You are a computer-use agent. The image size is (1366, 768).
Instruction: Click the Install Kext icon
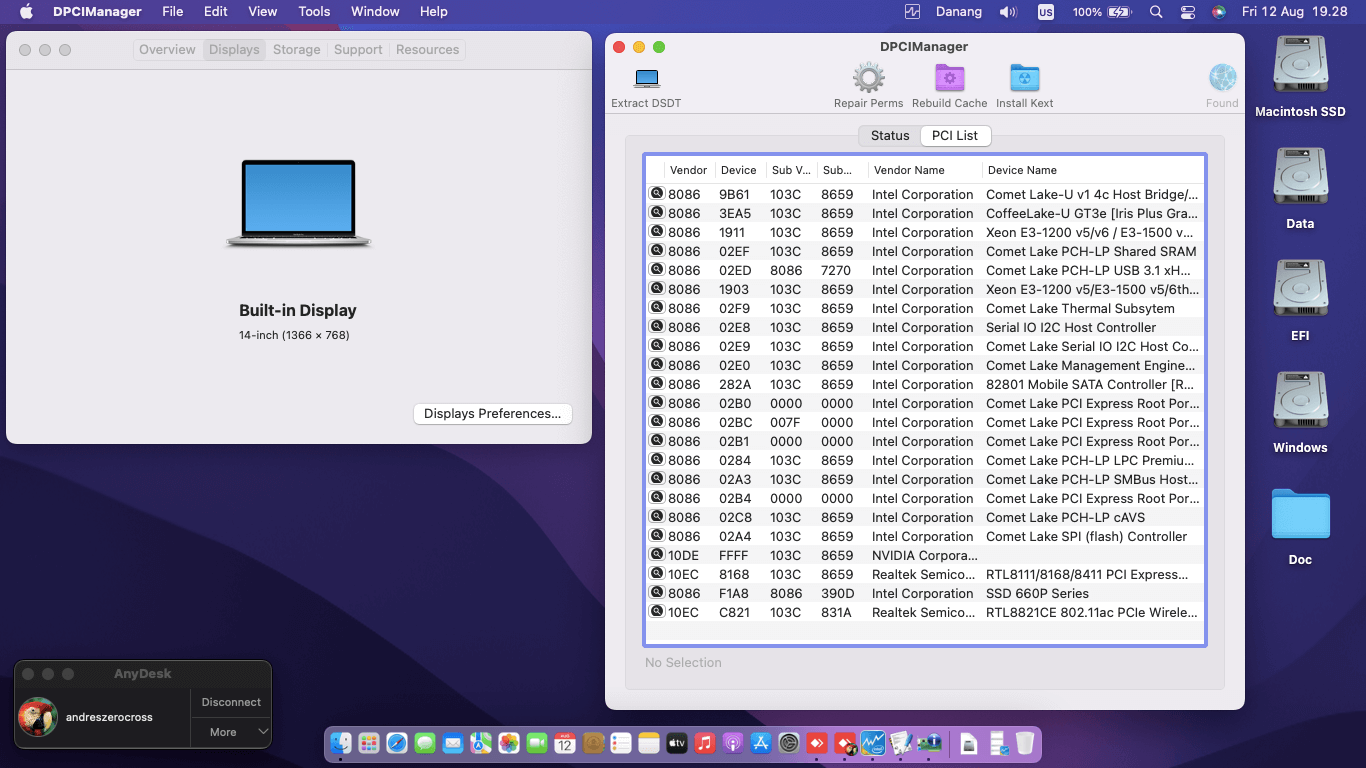pos(1024,78)
